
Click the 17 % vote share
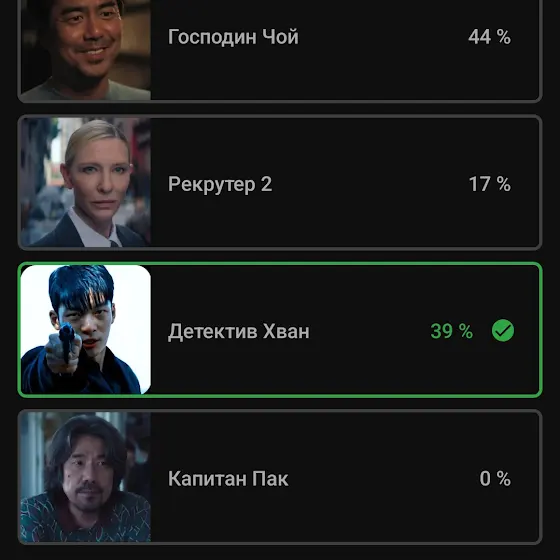click(489, 184)
